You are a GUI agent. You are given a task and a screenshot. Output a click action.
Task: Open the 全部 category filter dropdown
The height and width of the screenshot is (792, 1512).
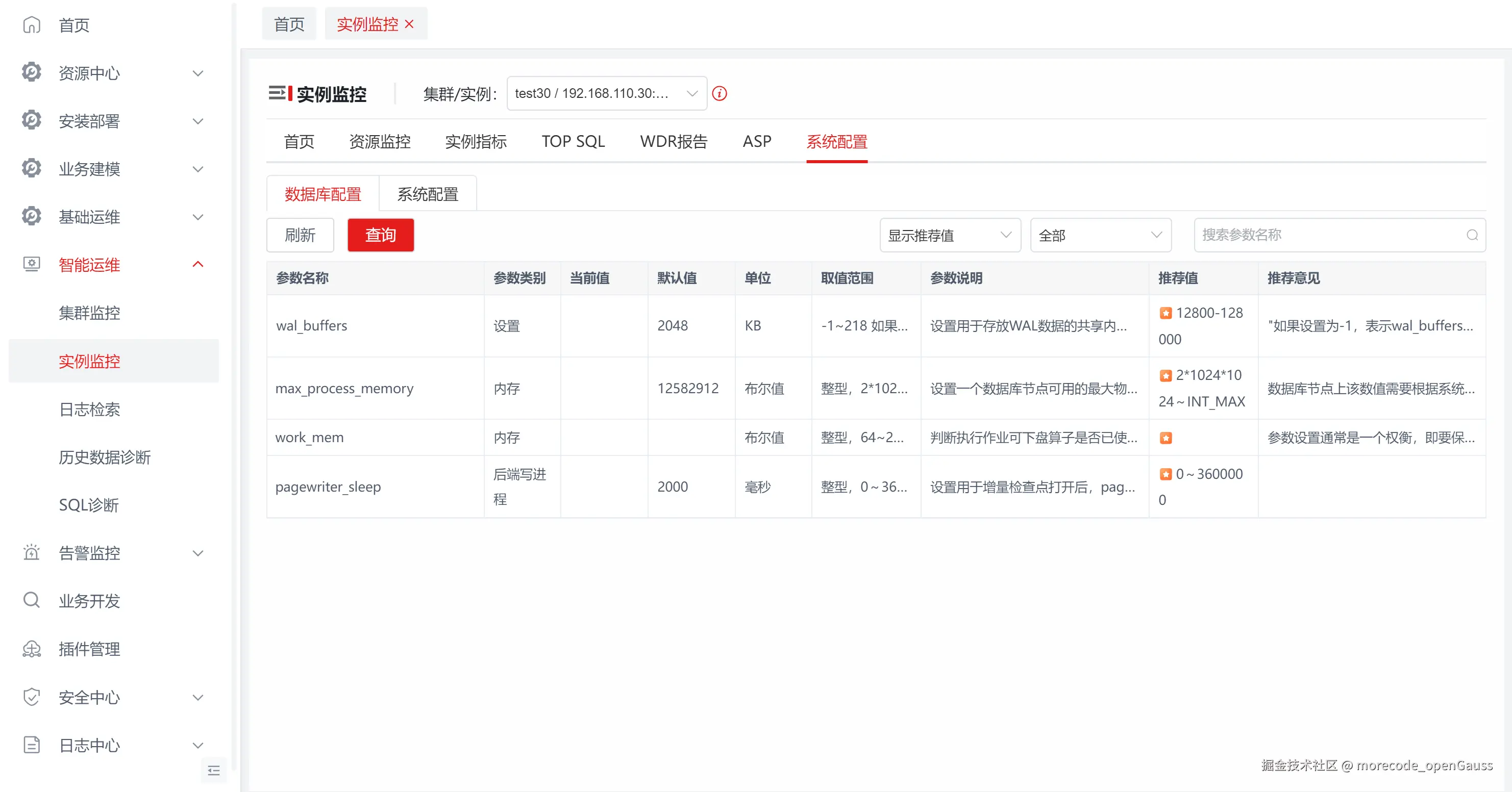[x=1100, y=235]
